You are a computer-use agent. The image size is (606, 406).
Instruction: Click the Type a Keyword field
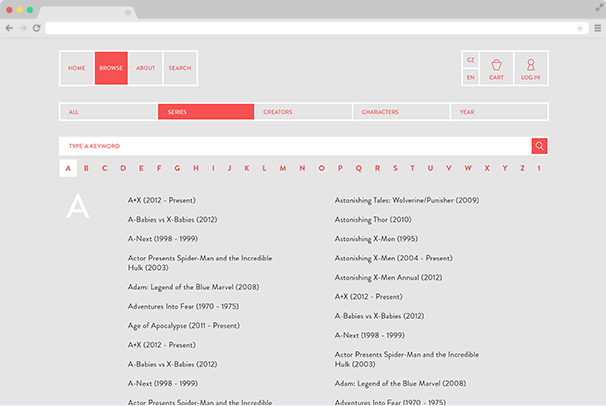click(x=294, y=146)
